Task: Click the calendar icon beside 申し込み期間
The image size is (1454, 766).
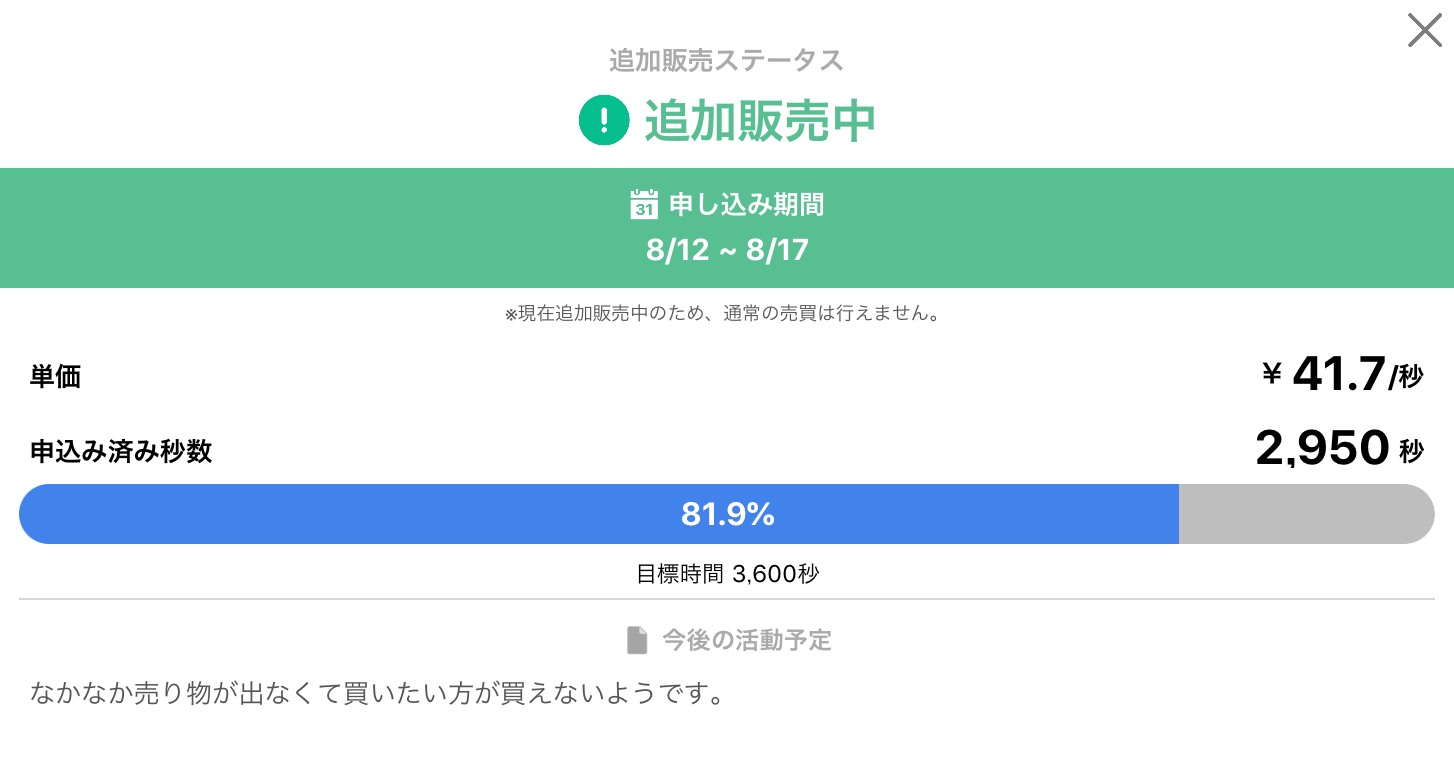Action: 644,204
